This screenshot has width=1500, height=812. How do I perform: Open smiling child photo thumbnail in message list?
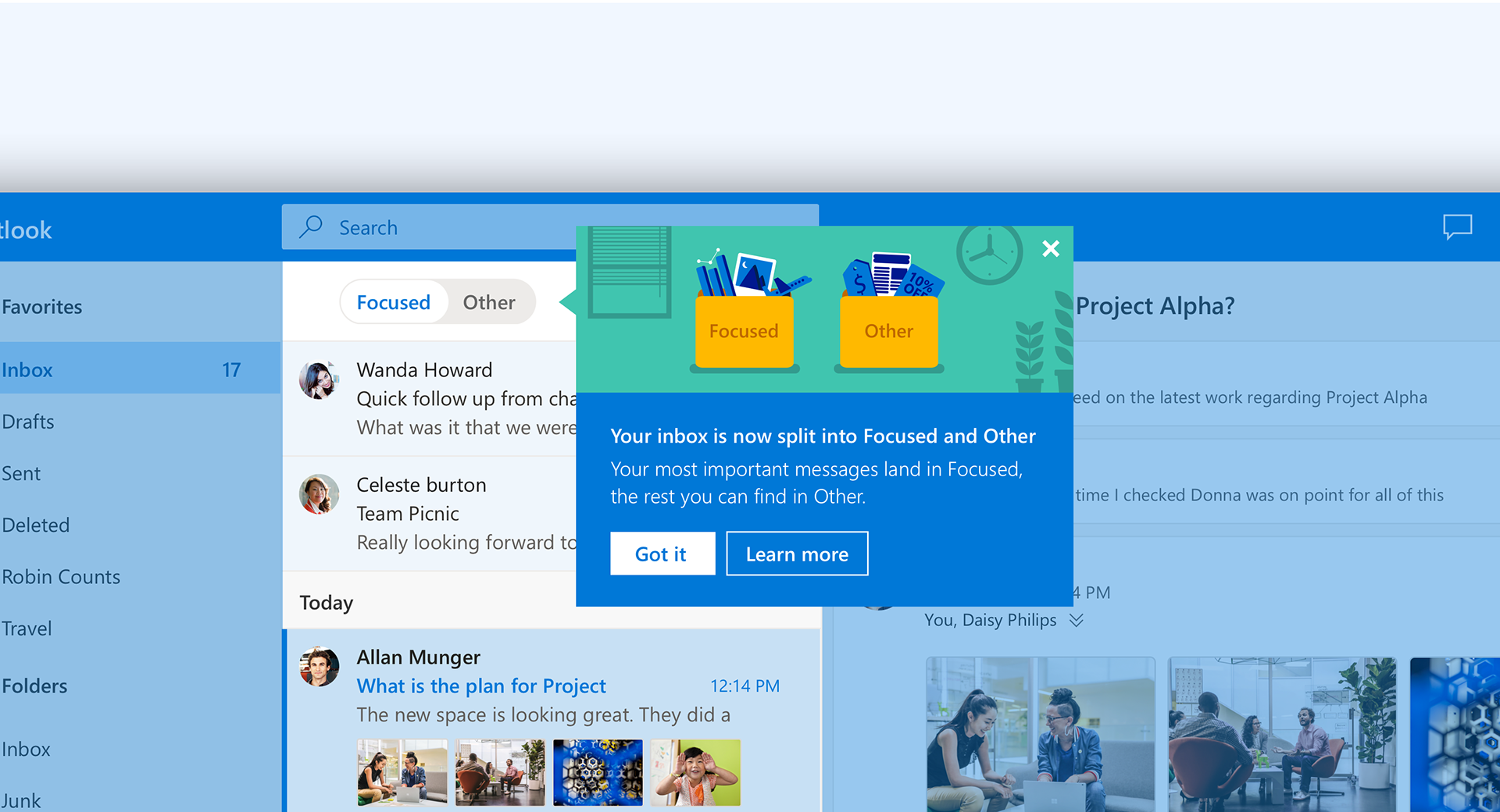[695, 772]
